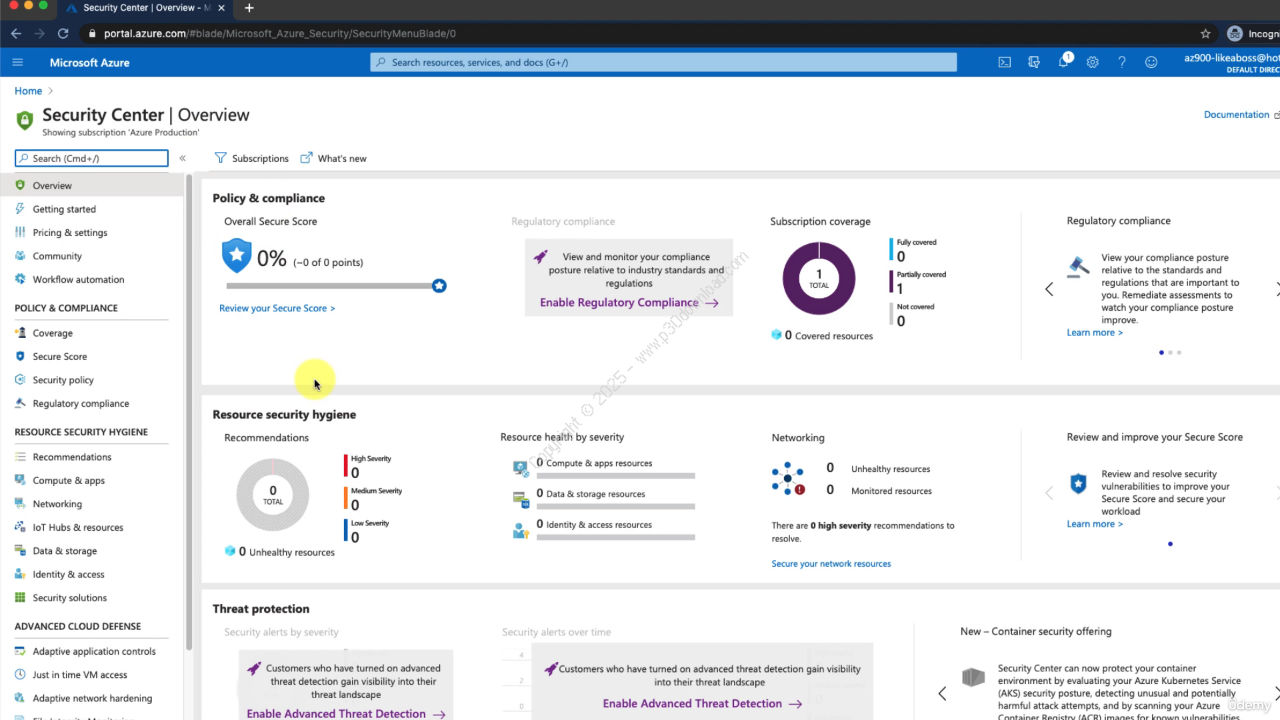Click the Regulatory compliance sidebar icon
This screenshot has width=1280, height=720.
[x=21, y=403]
